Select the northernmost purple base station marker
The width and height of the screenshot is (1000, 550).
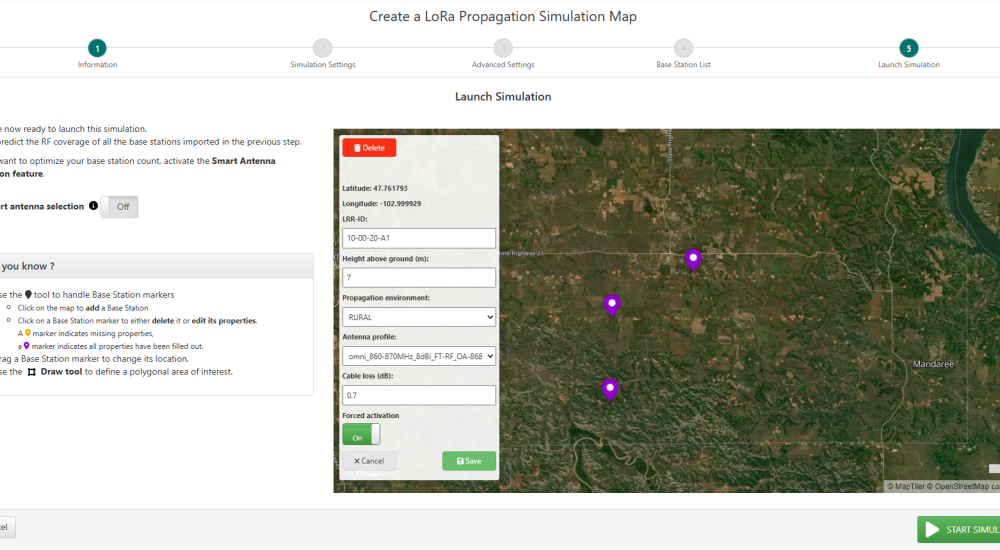pos(693,260)
